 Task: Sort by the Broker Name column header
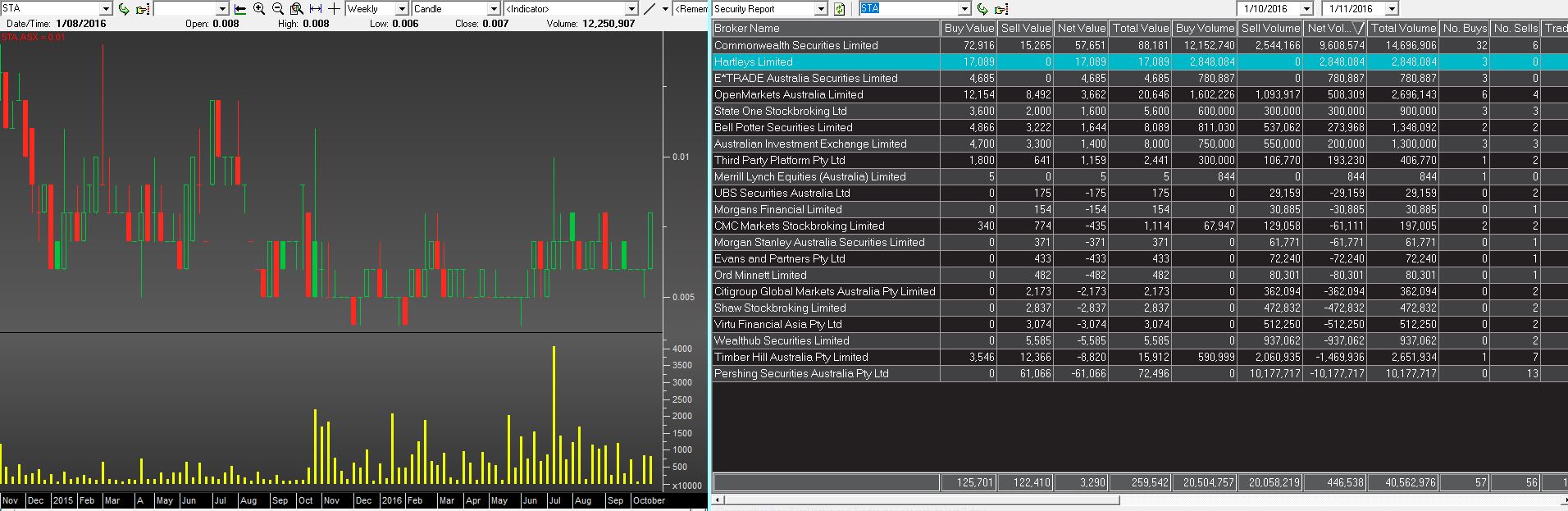826,29
